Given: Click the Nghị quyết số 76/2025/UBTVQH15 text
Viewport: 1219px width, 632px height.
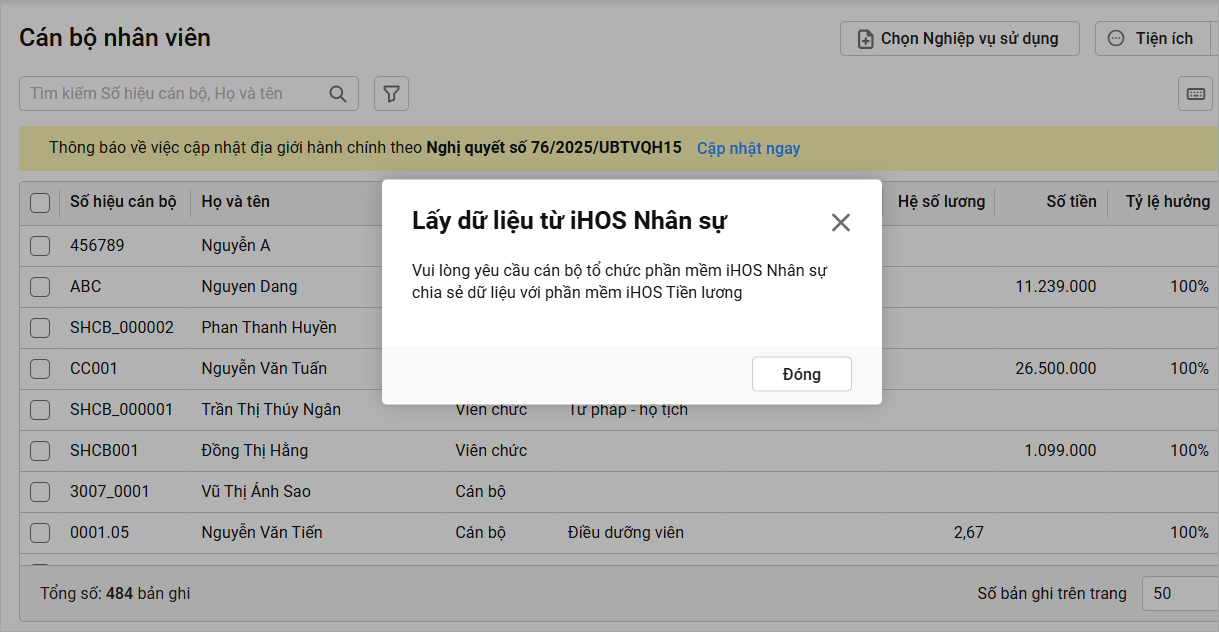Looking at the screenshot, I should point(554,148).
